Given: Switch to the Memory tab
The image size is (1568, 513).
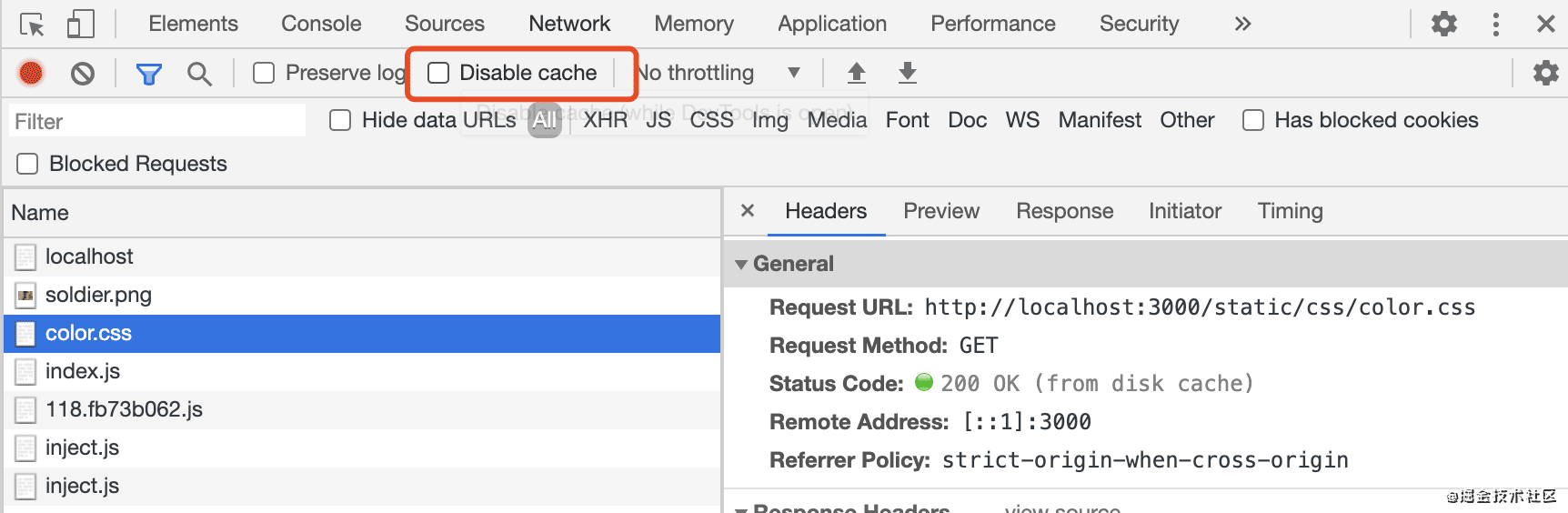Looking at the screenshot, I should 694,24.
